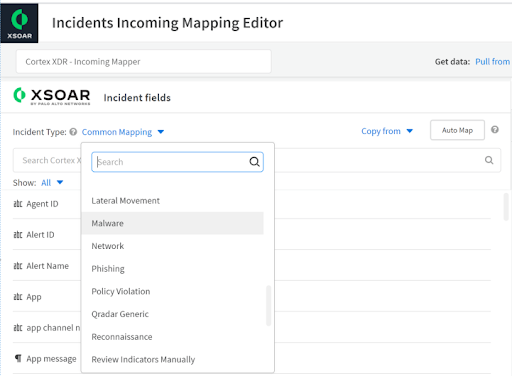This screenshot has height=376, width=512.
Task: Choose Reconnaissance from the list
Action: click(x=172, y=337)
